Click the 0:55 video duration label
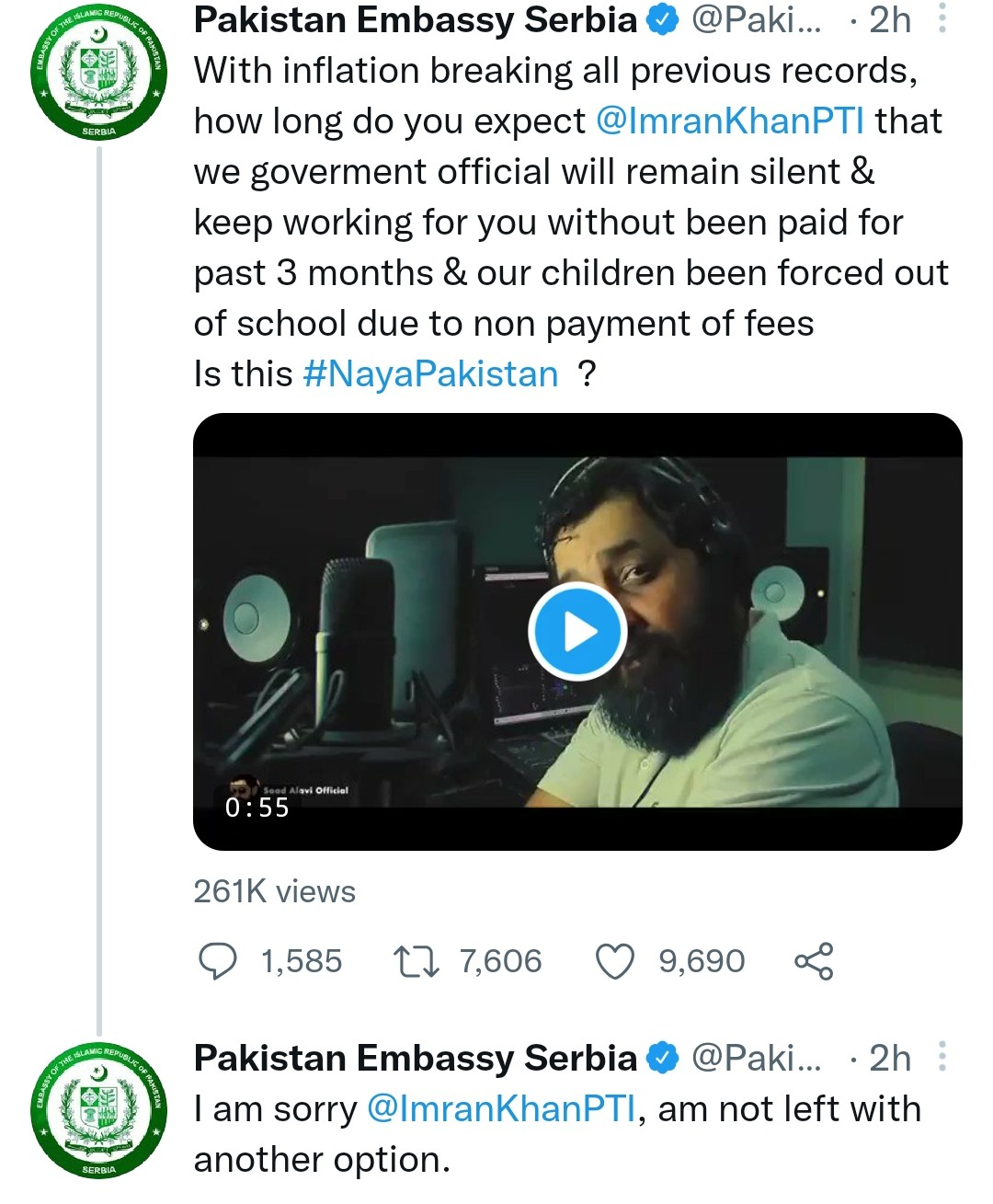 pyautogui.click(x=257, y=808)
